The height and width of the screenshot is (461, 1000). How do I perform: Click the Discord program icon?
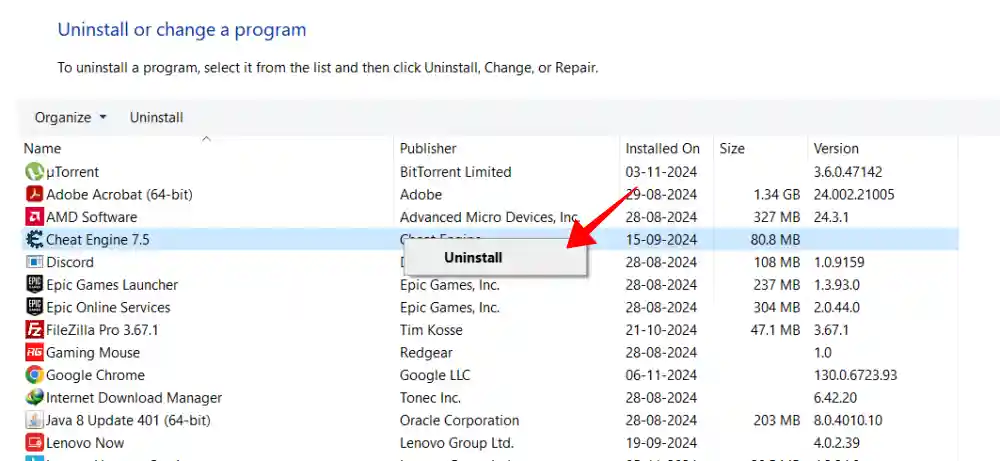[34, 262]
